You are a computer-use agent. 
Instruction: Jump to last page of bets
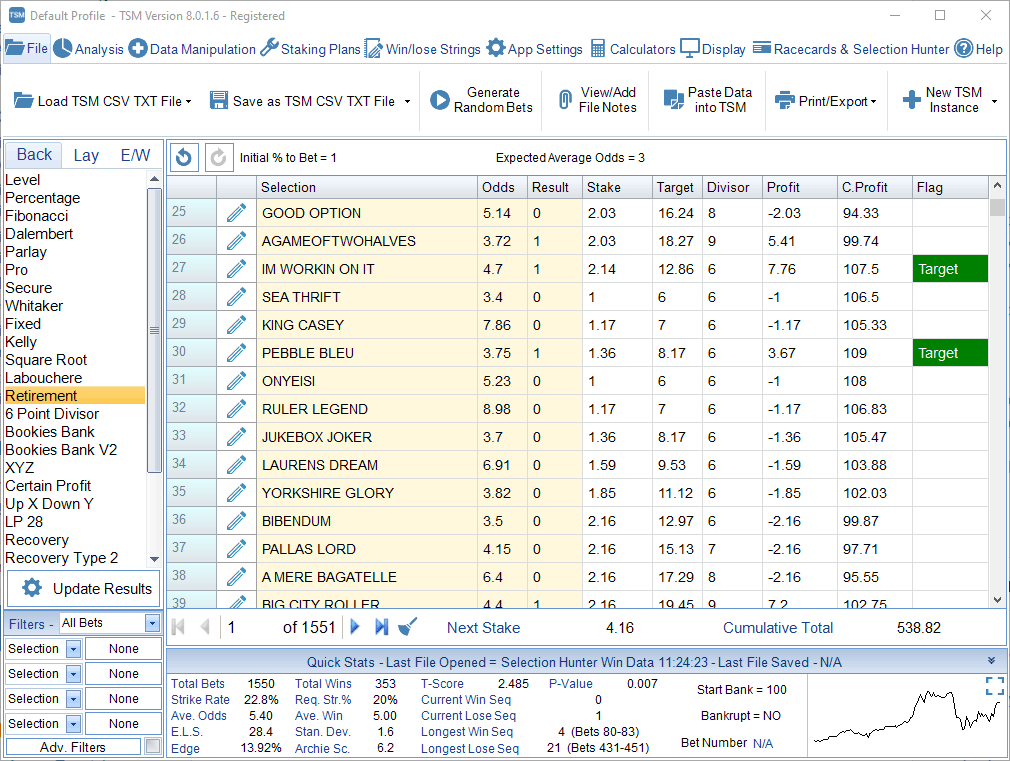[382, 627]
